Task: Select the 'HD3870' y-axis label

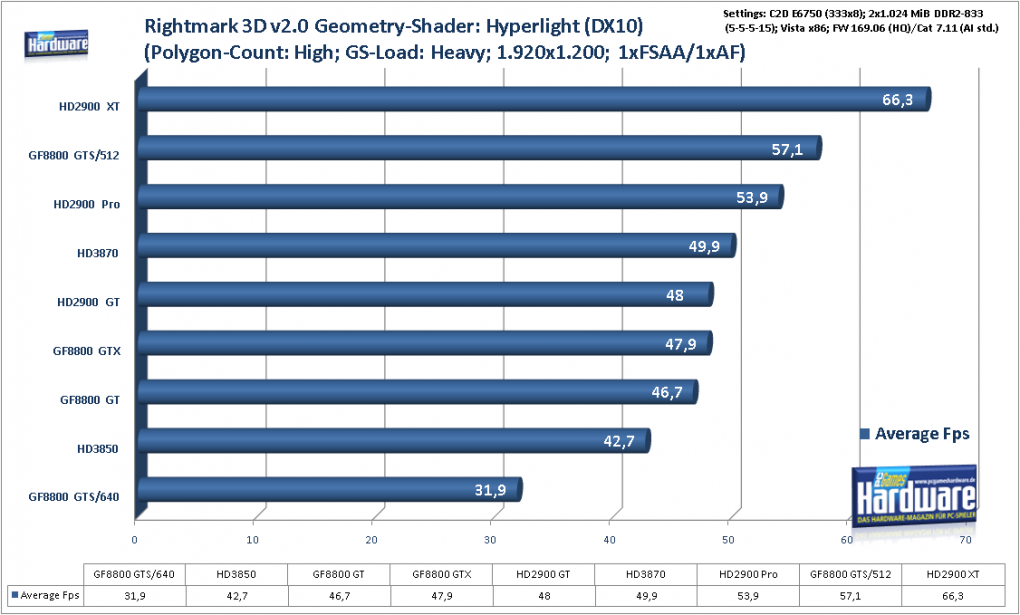Action: tap(98, 253)
